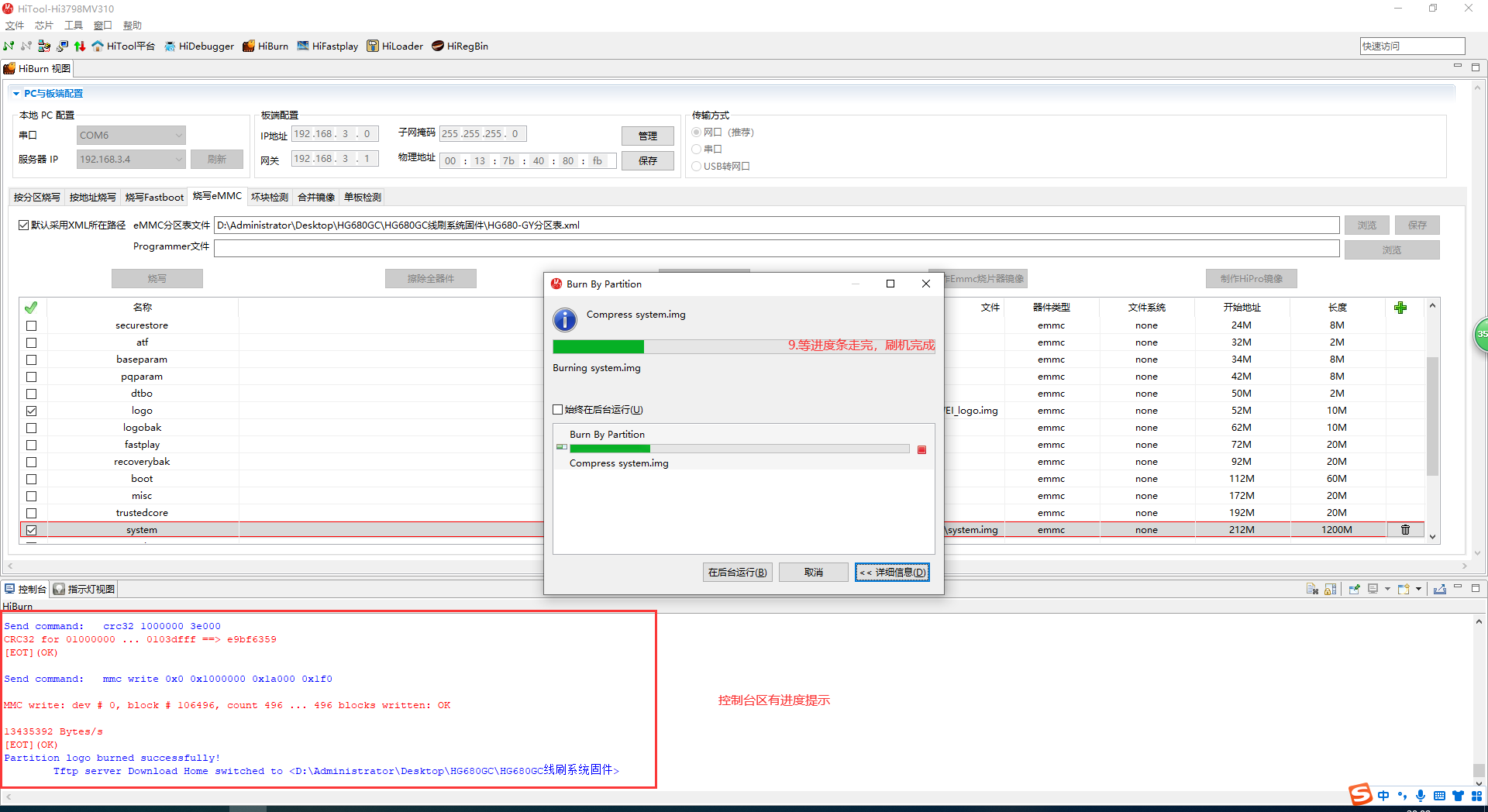Click the red-green transfer arrows toolbar icon

click(80, 46)
